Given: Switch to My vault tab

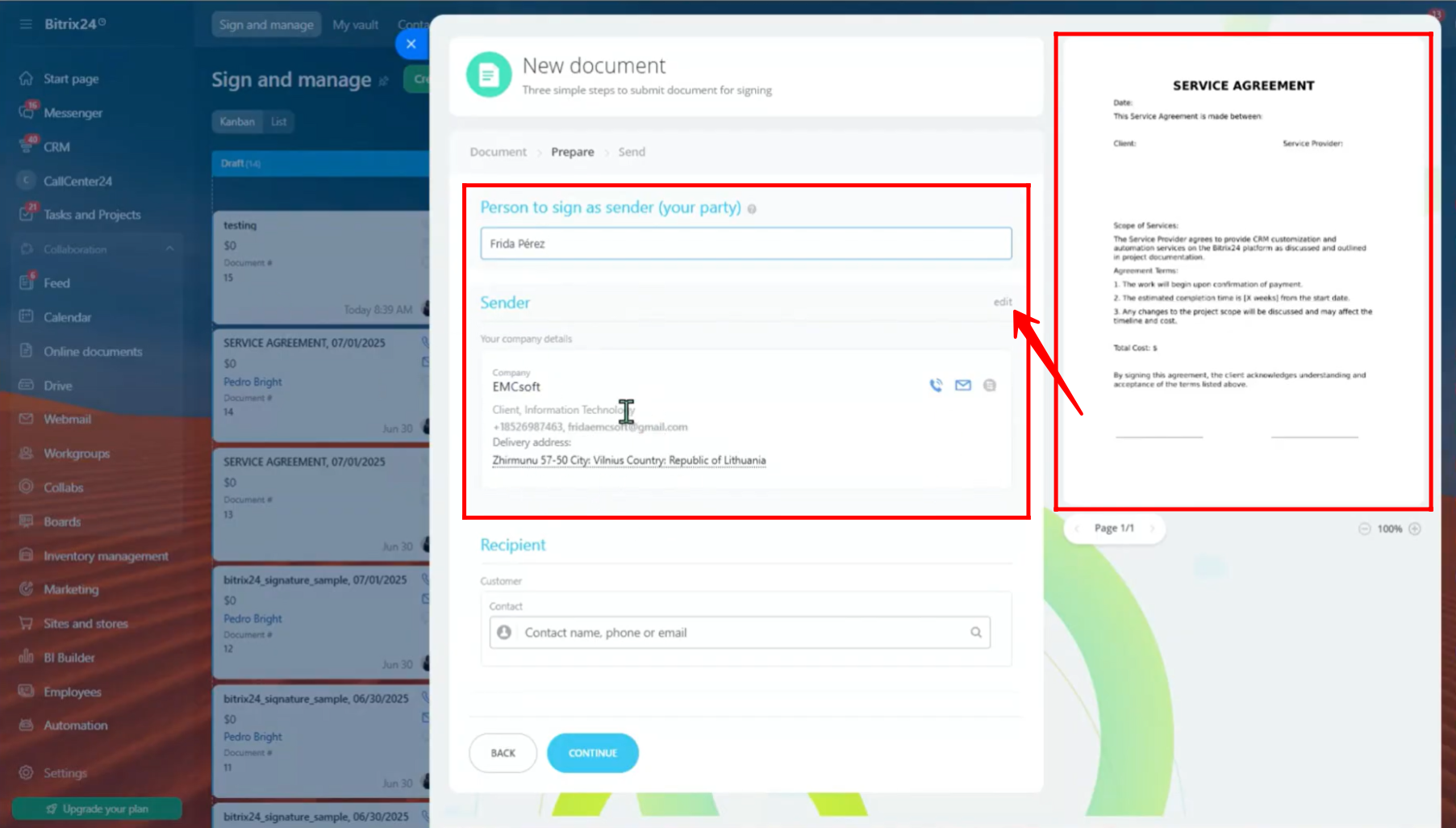Looking at the screenshot, I should (x=355, y=25).
